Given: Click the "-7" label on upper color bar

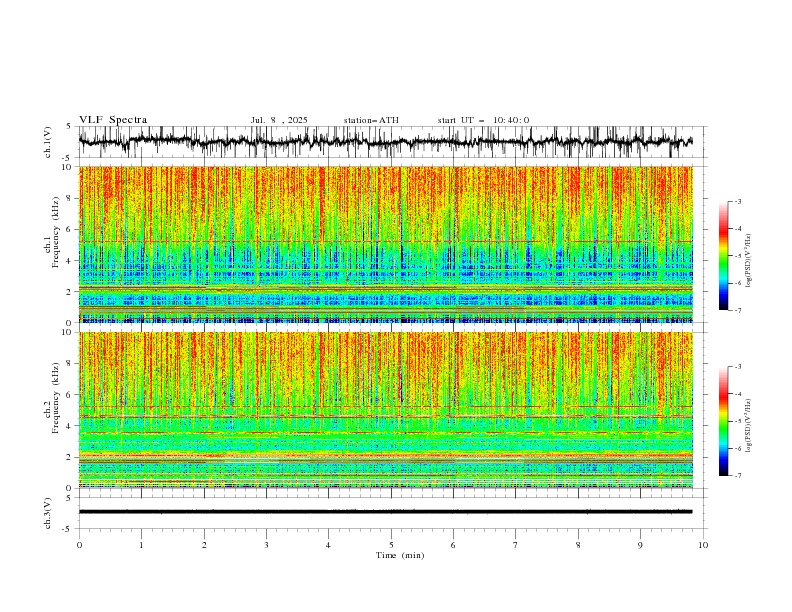Looking at the screenshot, I should click(x=738, y=310).
